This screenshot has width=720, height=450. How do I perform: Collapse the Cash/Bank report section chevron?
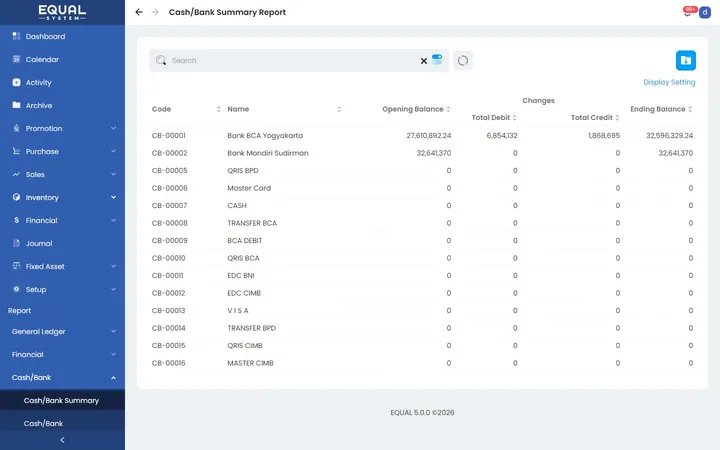[113, 377]
